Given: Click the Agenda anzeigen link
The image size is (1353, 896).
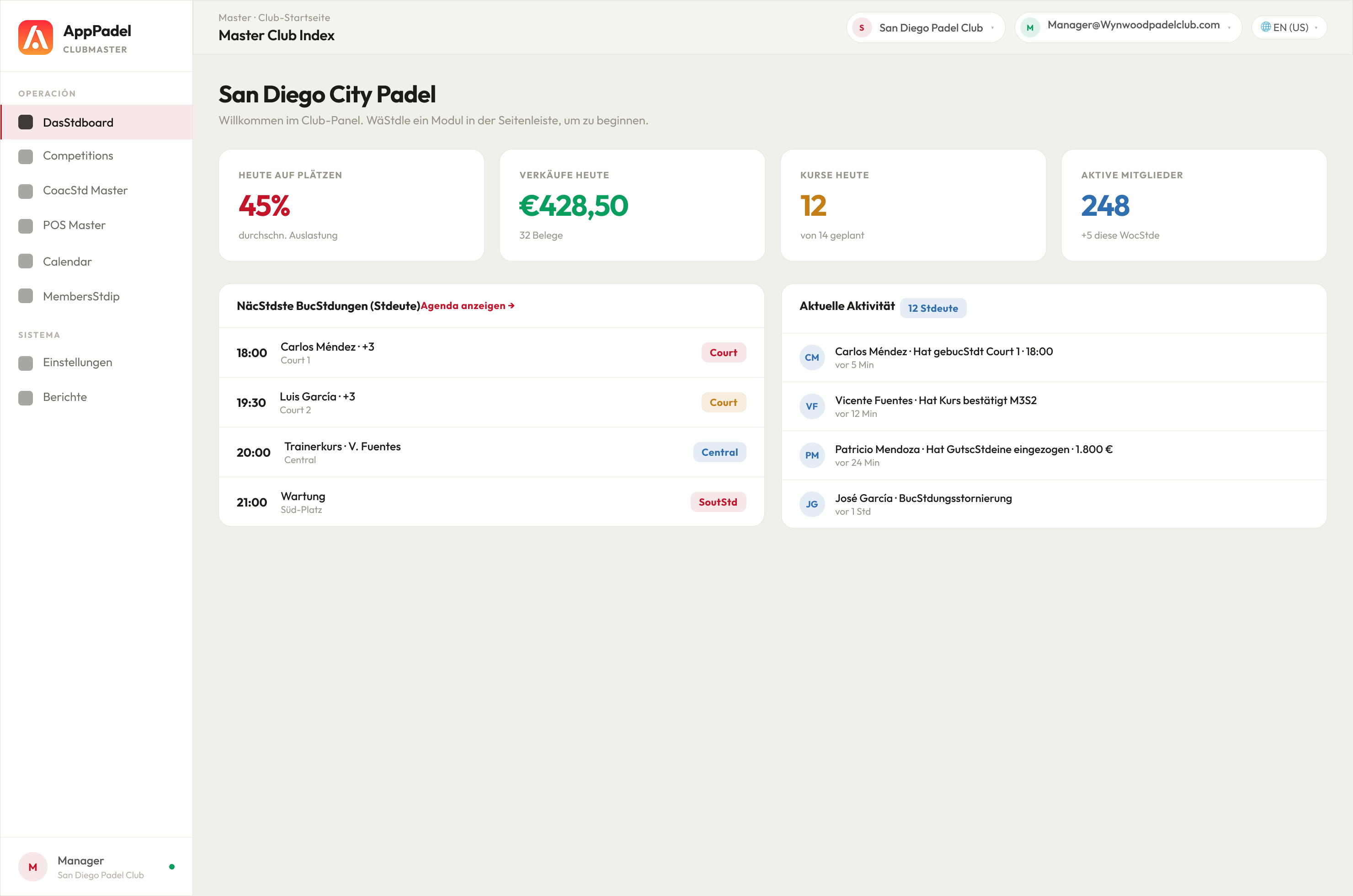Looking at the screenshot, I should [467, 306].
